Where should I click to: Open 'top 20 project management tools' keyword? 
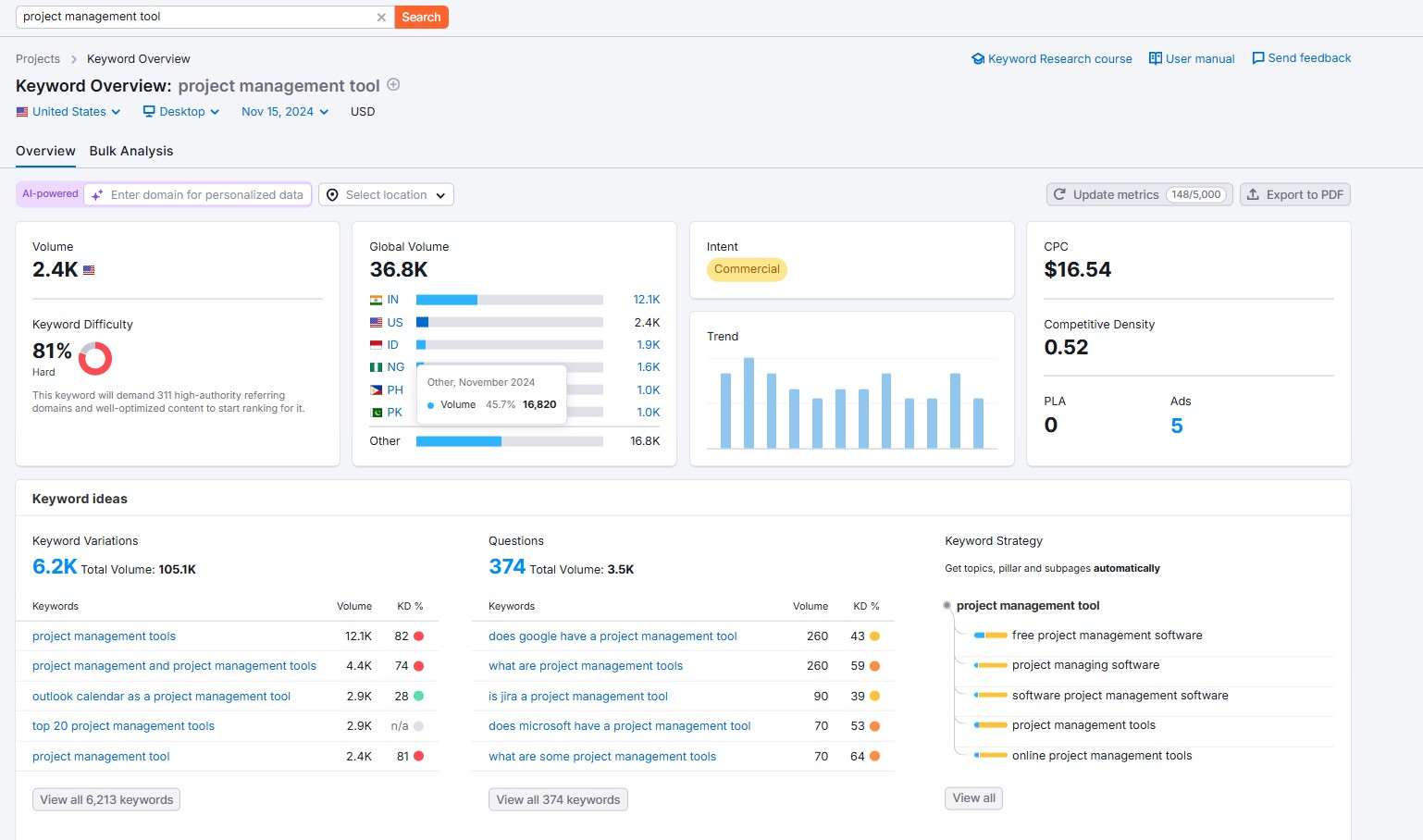coord(123,726)
